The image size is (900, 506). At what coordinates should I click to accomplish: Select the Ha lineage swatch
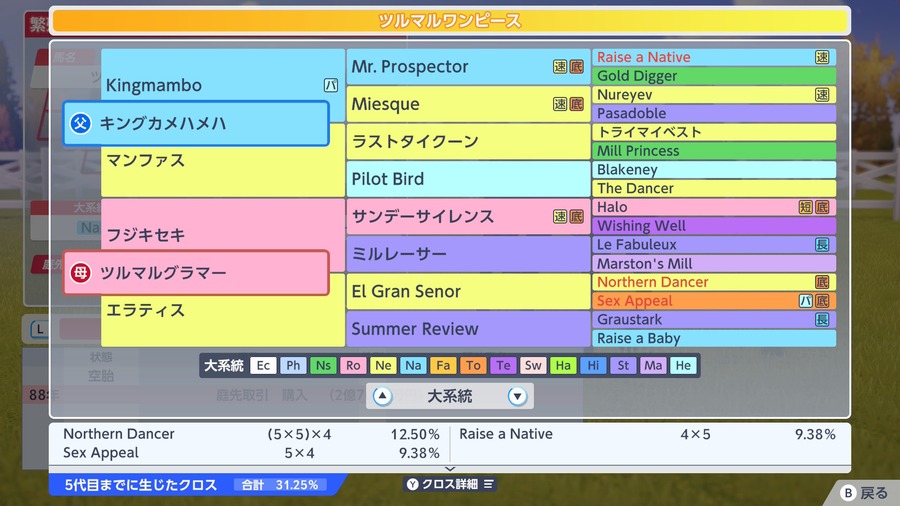(x=563, y=365)
